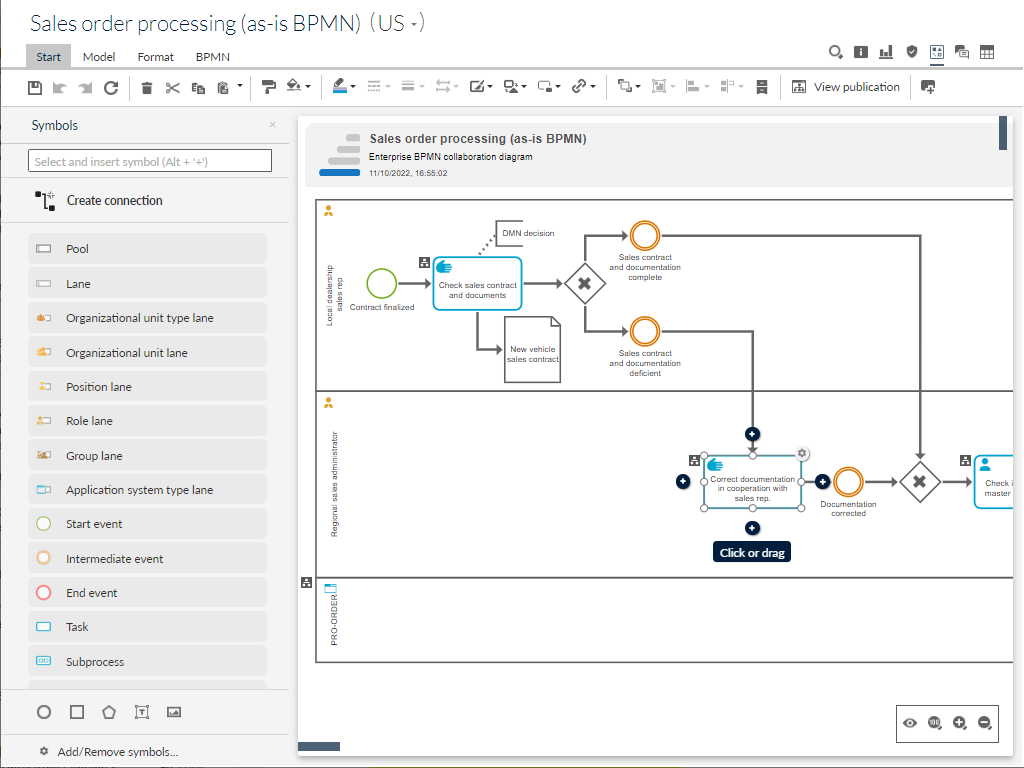
Task: Click the Save diagram icon
Action: point(35,88)
